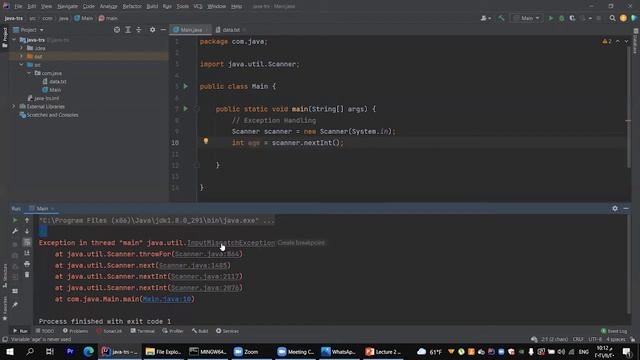
Task: Click the Select Opened File target icon
Action: [117, 30]
